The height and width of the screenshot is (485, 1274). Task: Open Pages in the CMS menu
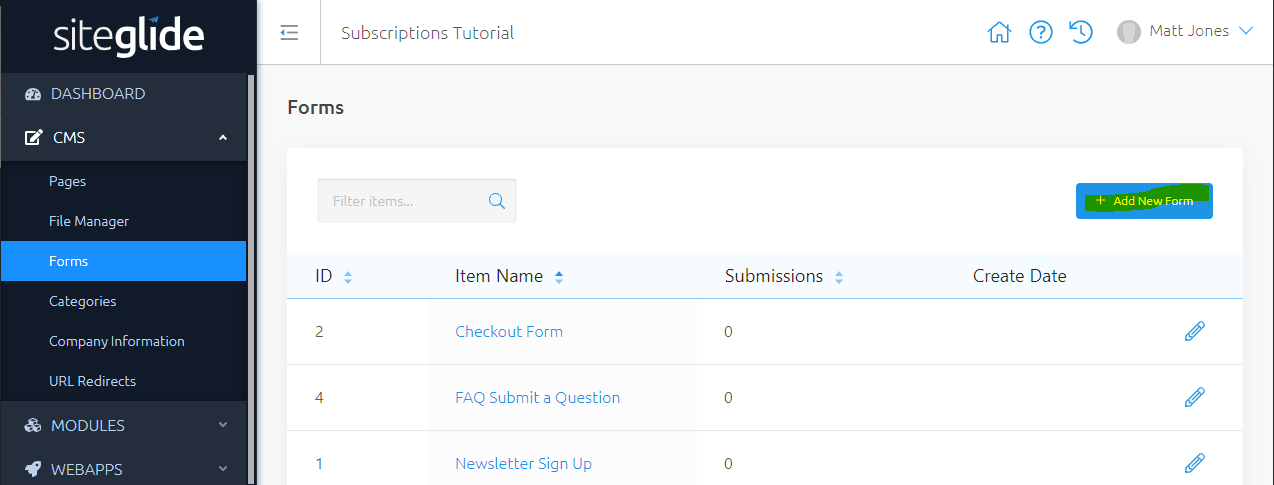68,181
